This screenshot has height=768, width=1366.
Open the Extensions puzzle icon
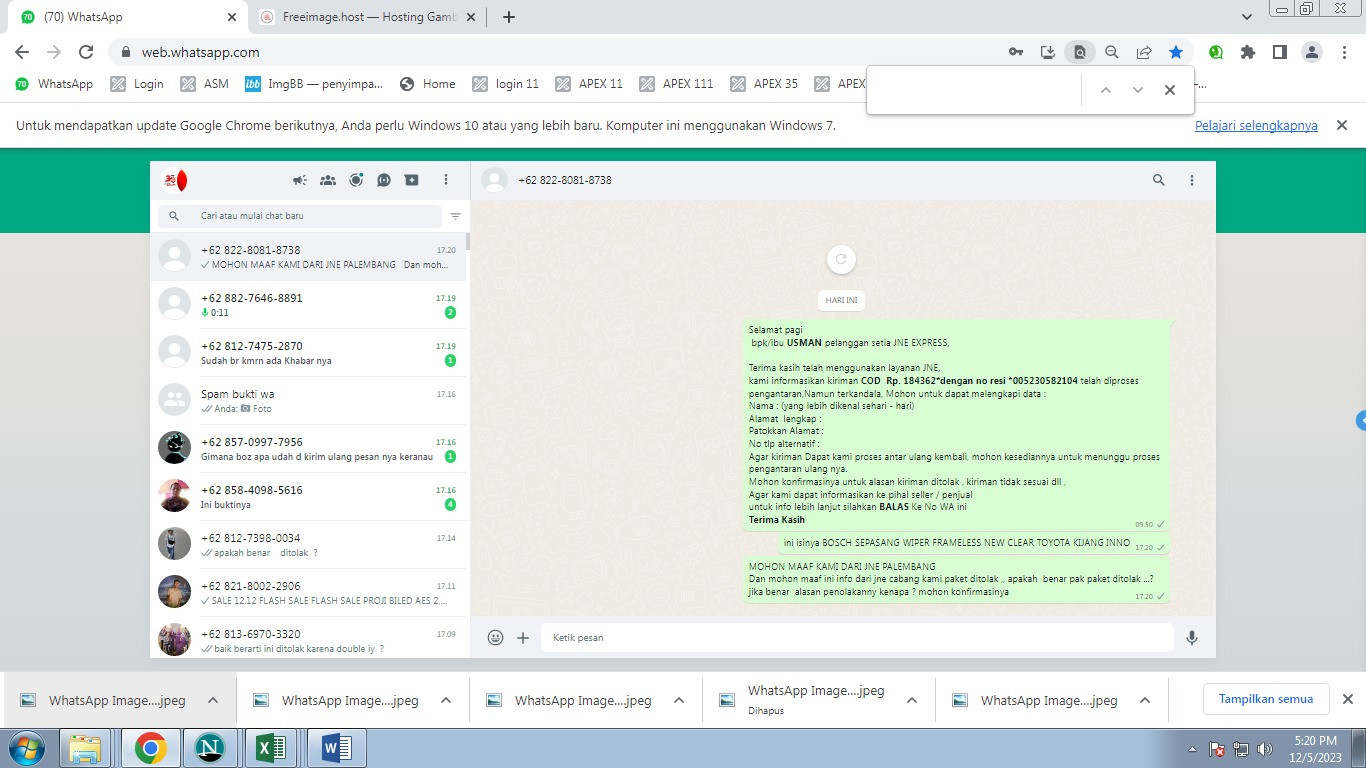click(x=1248, y=52)
